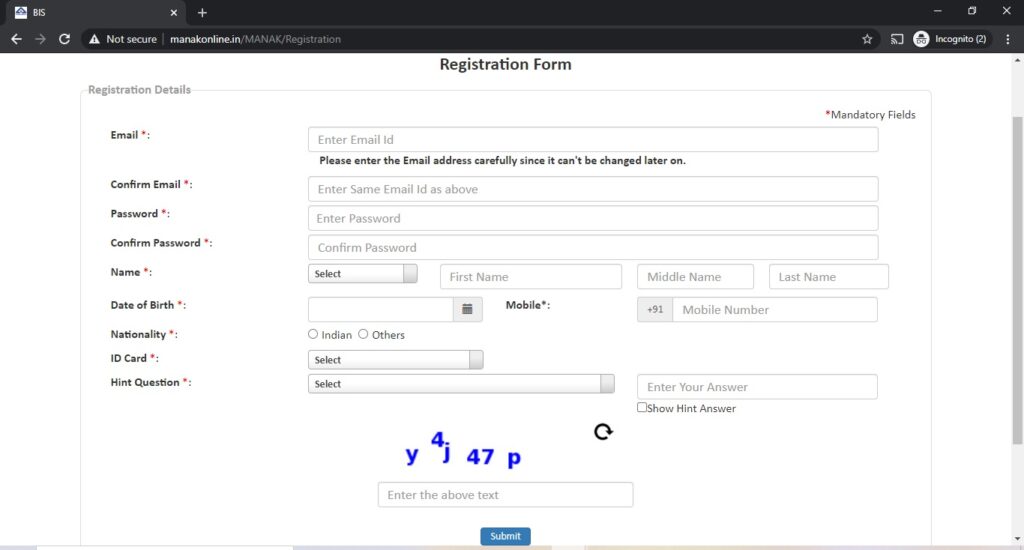Click the page vertical scrollbar
The height and width of the screenshot is (550, 1024).
point(1017,281)
